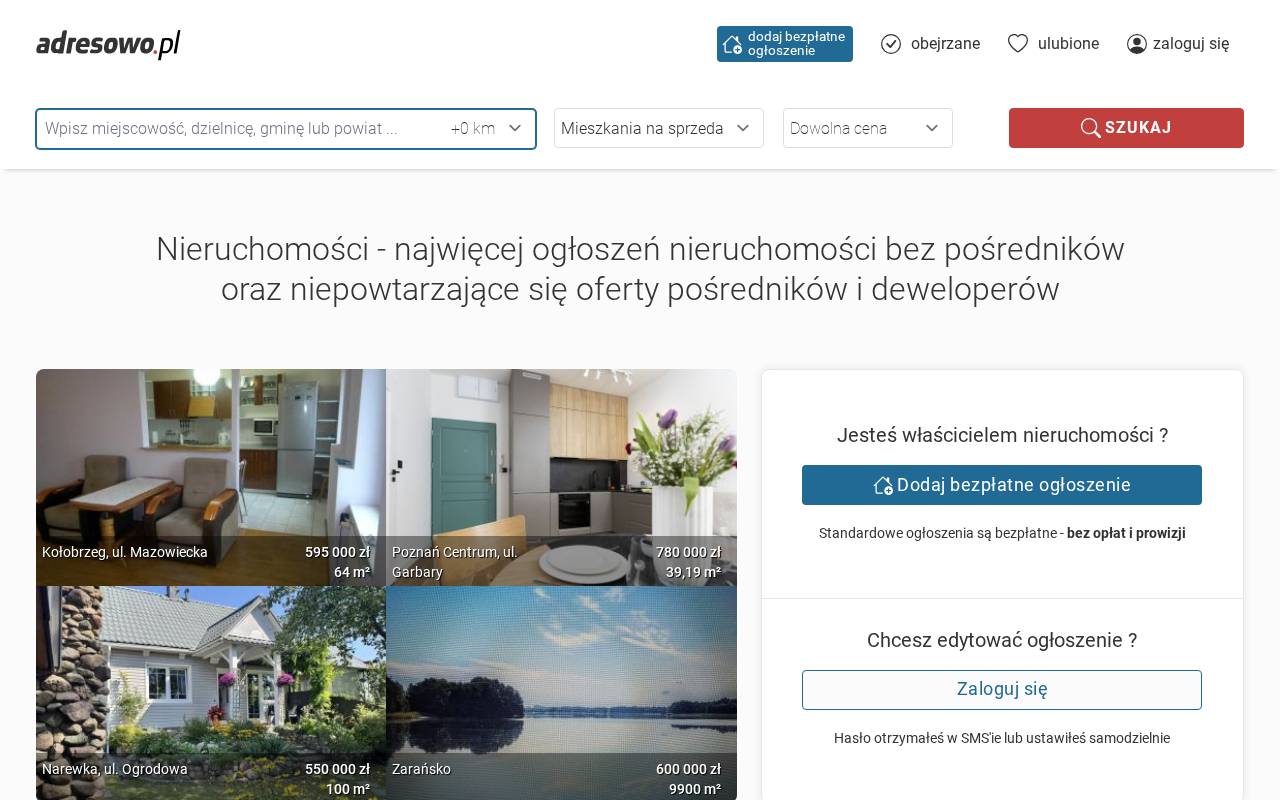Open the Zarańsko lake listing
This screenshot has width=1280, height=800.
point(561,680)
